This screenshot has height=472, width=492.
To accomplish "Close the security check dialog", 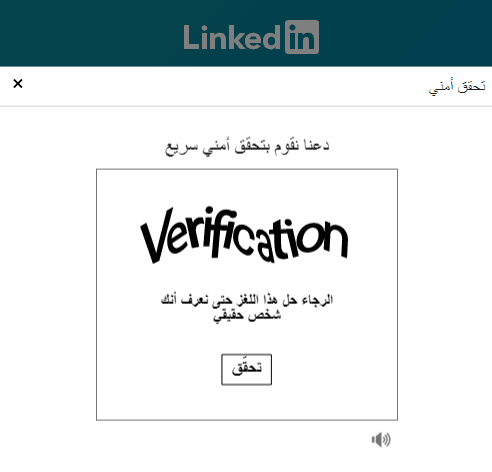I will 18,83.
